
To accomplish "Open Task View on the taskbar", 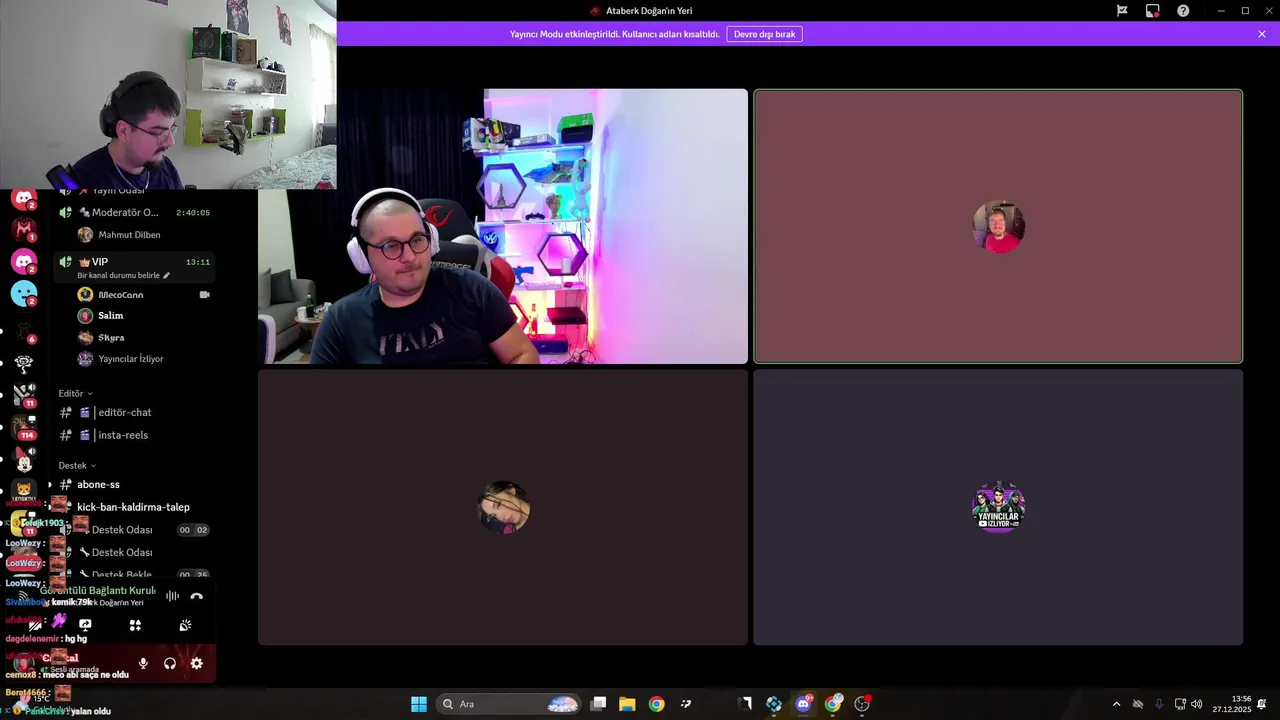I will click(x=598, y=704).
